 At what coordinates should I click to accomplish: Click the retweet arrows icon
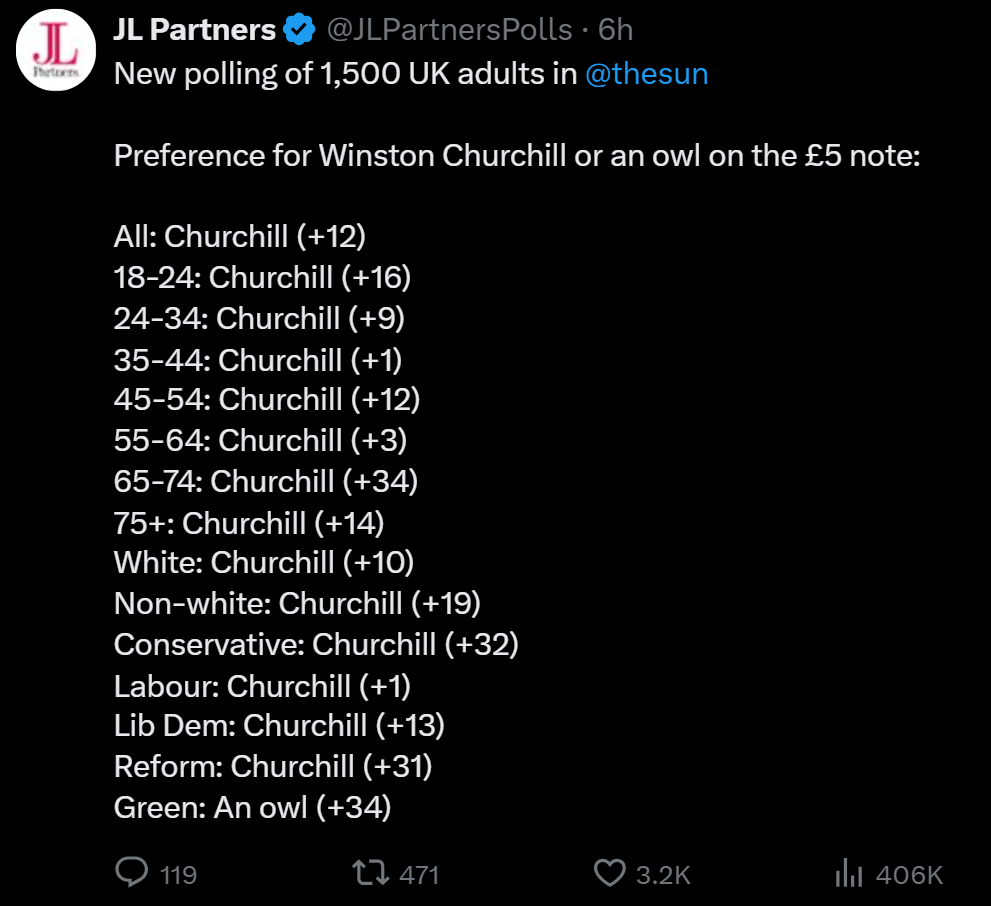tap(372, 874)
